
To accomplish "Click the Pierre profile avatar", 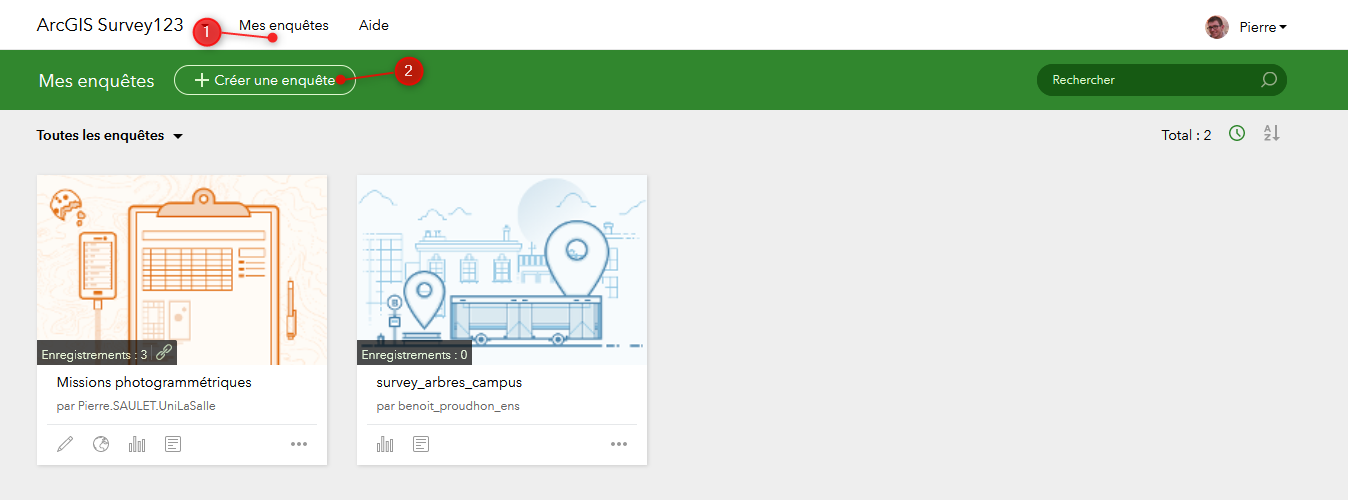I will click(x=1216, y=27).
